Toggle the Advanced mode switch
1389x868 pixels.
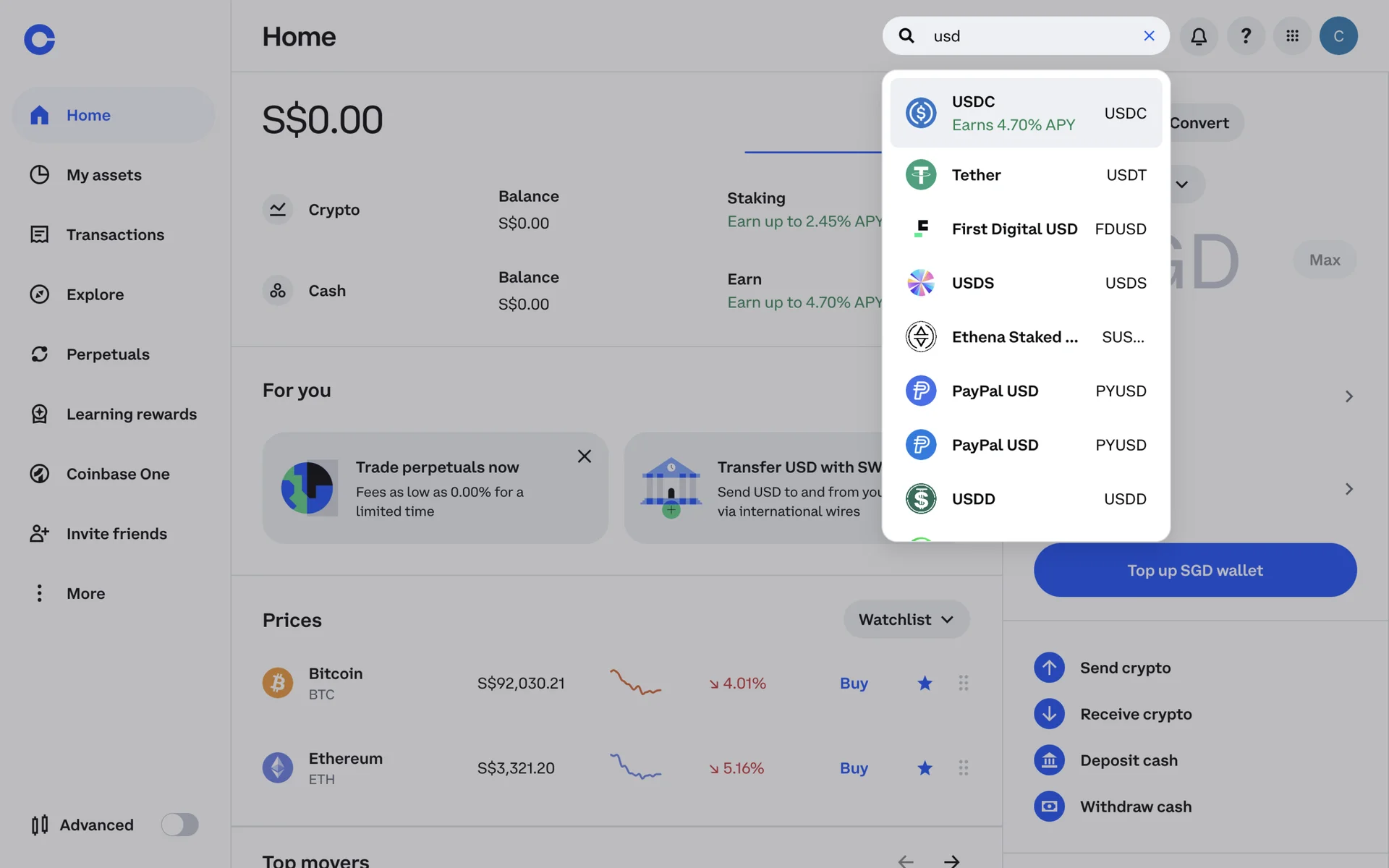point(179,825)
